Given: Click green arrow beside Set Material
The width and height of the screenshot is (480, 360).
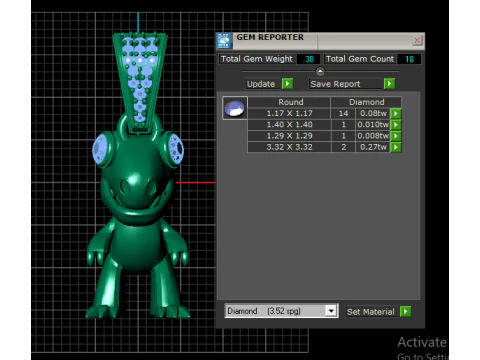Looking at the screenshot, I should click(x=405, y=311).
